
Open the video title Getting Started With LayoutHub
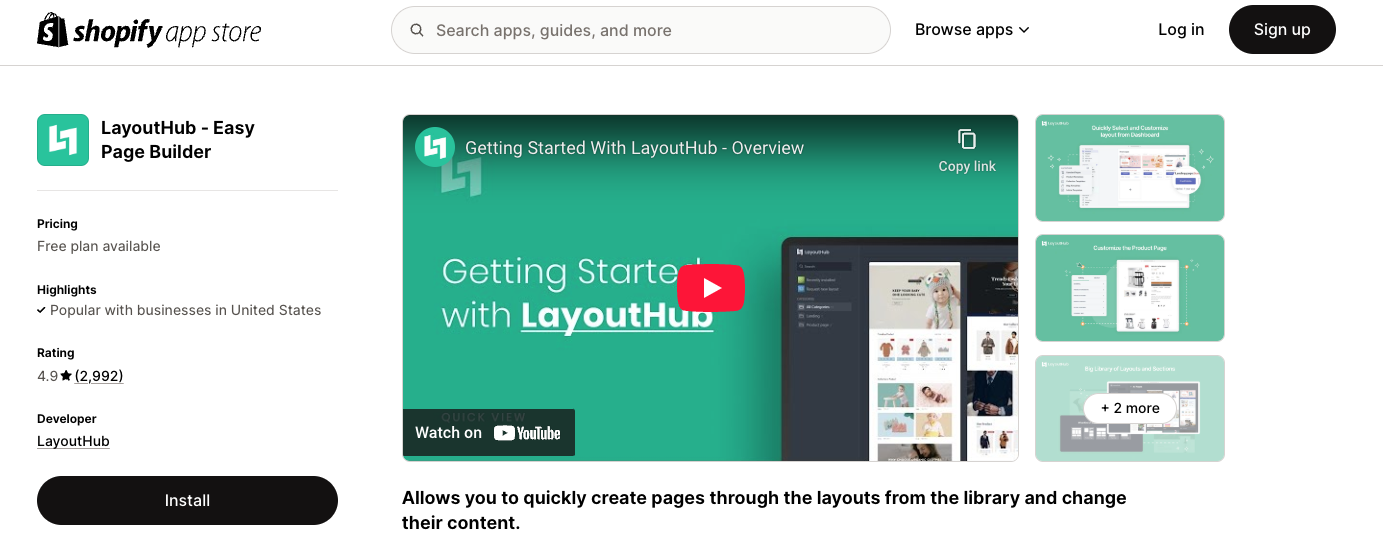pyautogui.click(x=634, y=148)
